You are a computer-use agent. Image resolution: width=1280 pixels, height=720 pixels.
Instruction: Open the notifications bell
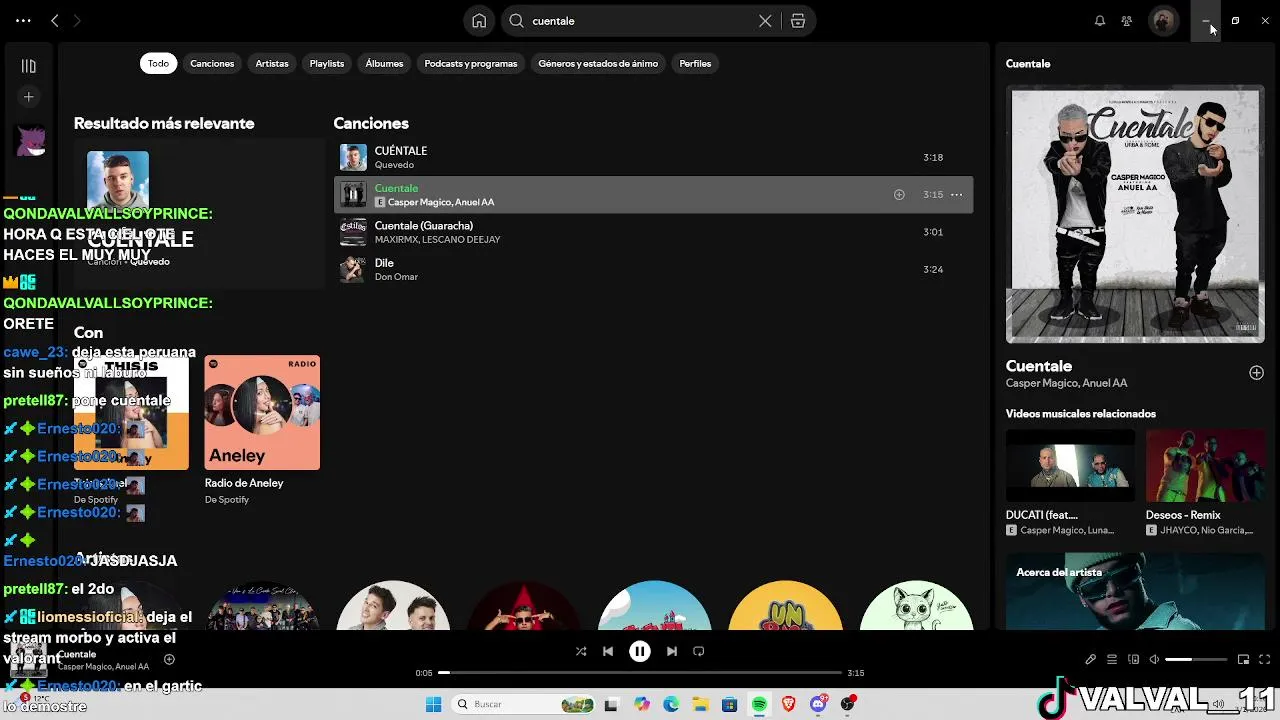tap(1100, 20)
